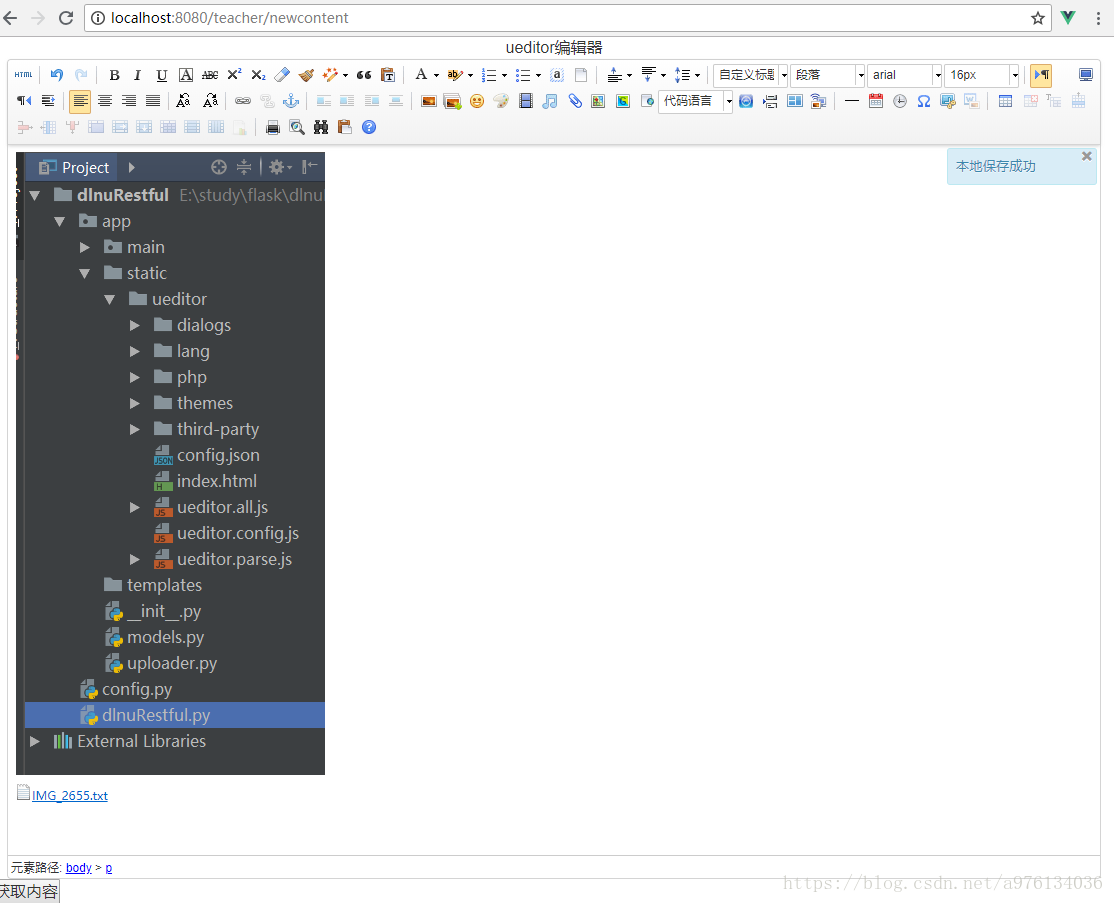
Task: Apply subscript formatting
Action: 258,75
